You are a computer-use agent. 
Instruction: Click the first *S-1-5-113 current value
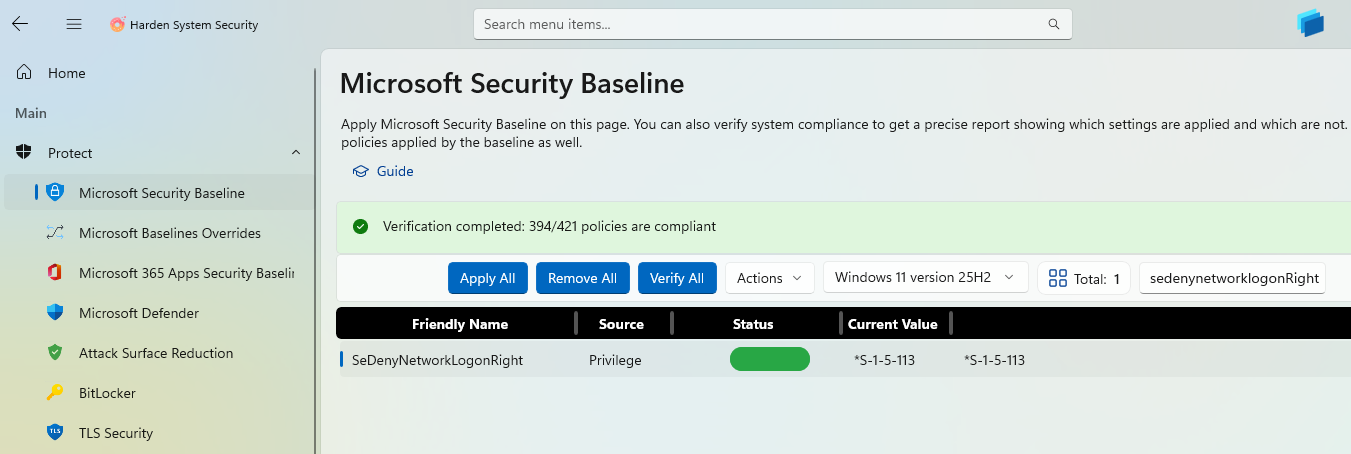[x=885, y=360]
